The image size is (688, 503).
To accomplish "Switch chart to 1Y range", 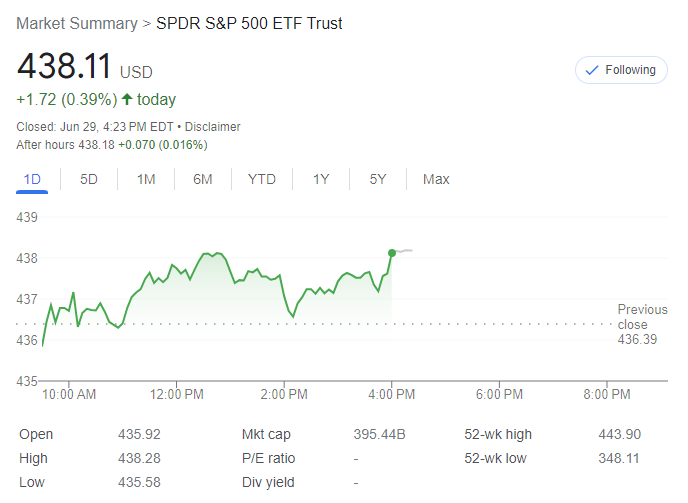I will [321, 179].
